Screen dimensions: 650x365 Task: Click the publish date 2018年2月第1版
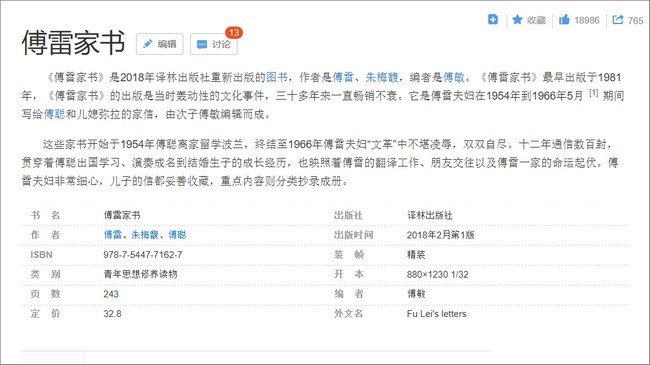440,235
